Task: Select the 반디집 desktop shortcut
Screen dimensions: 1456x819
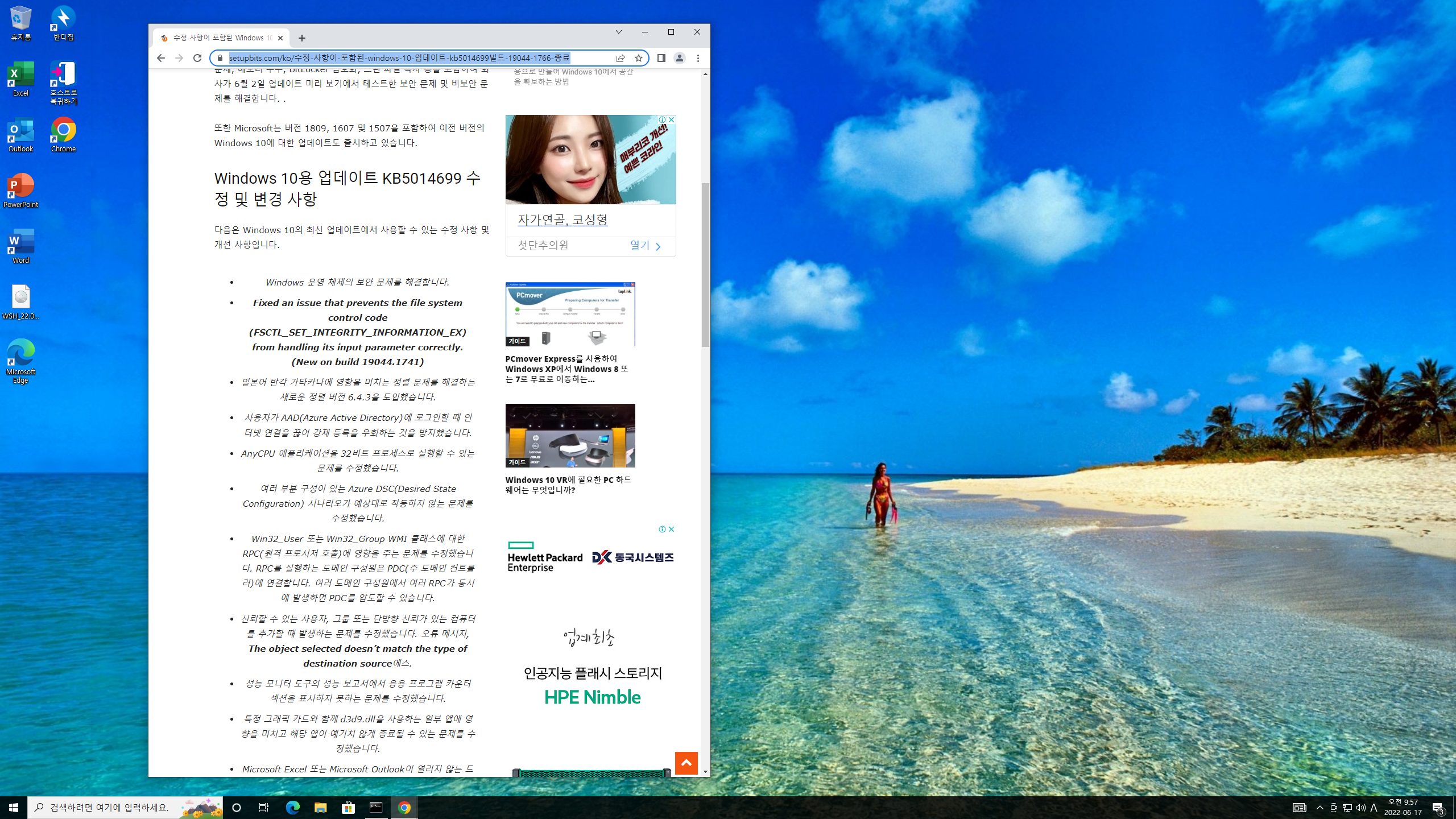Action: [x=64, y=23]
